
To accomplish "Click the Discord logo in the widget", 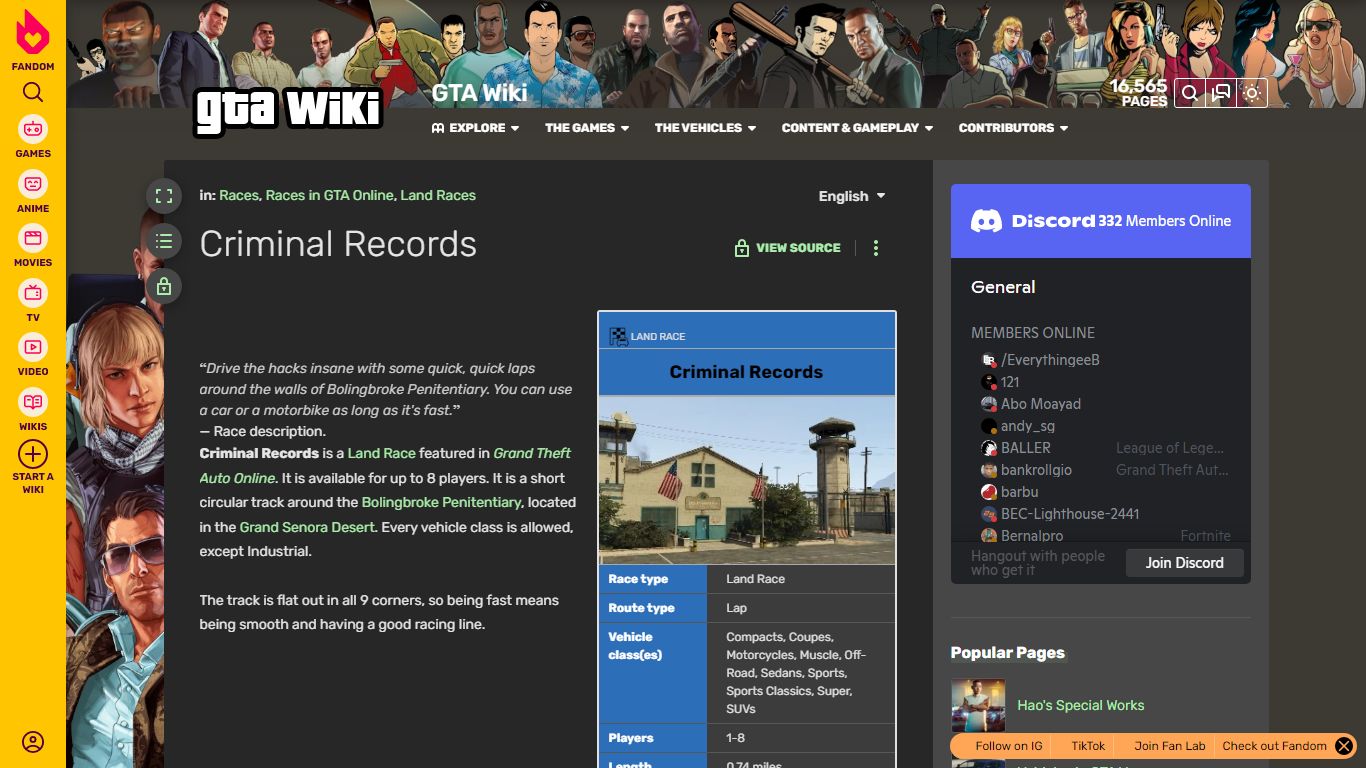I will pos(987,221).
